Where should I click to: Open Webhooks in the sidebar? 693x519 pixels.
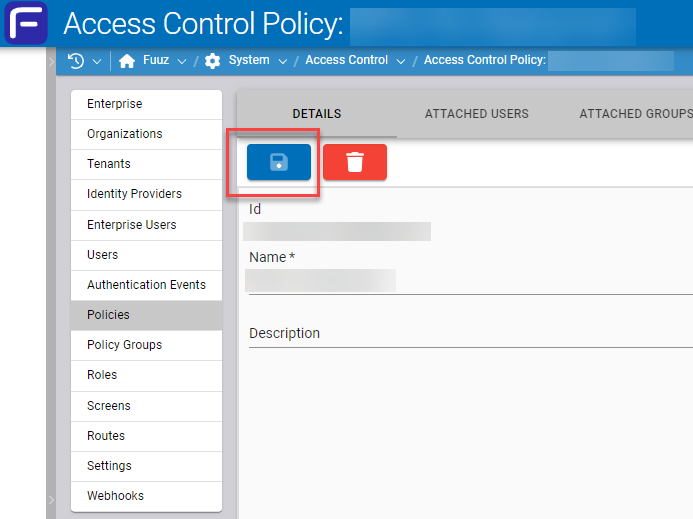tap(146, 496)
